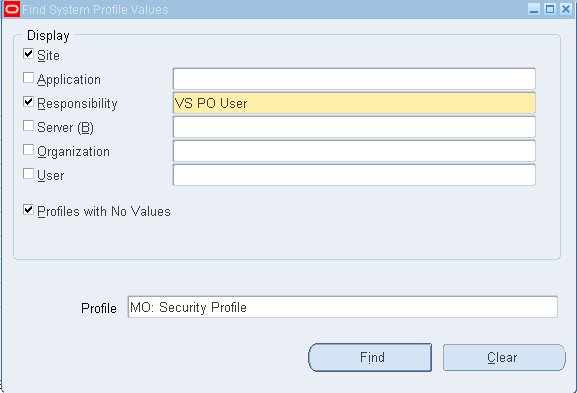Minimize the Find System Profile Values window
577x393 pixels.
tap(534, 9)
